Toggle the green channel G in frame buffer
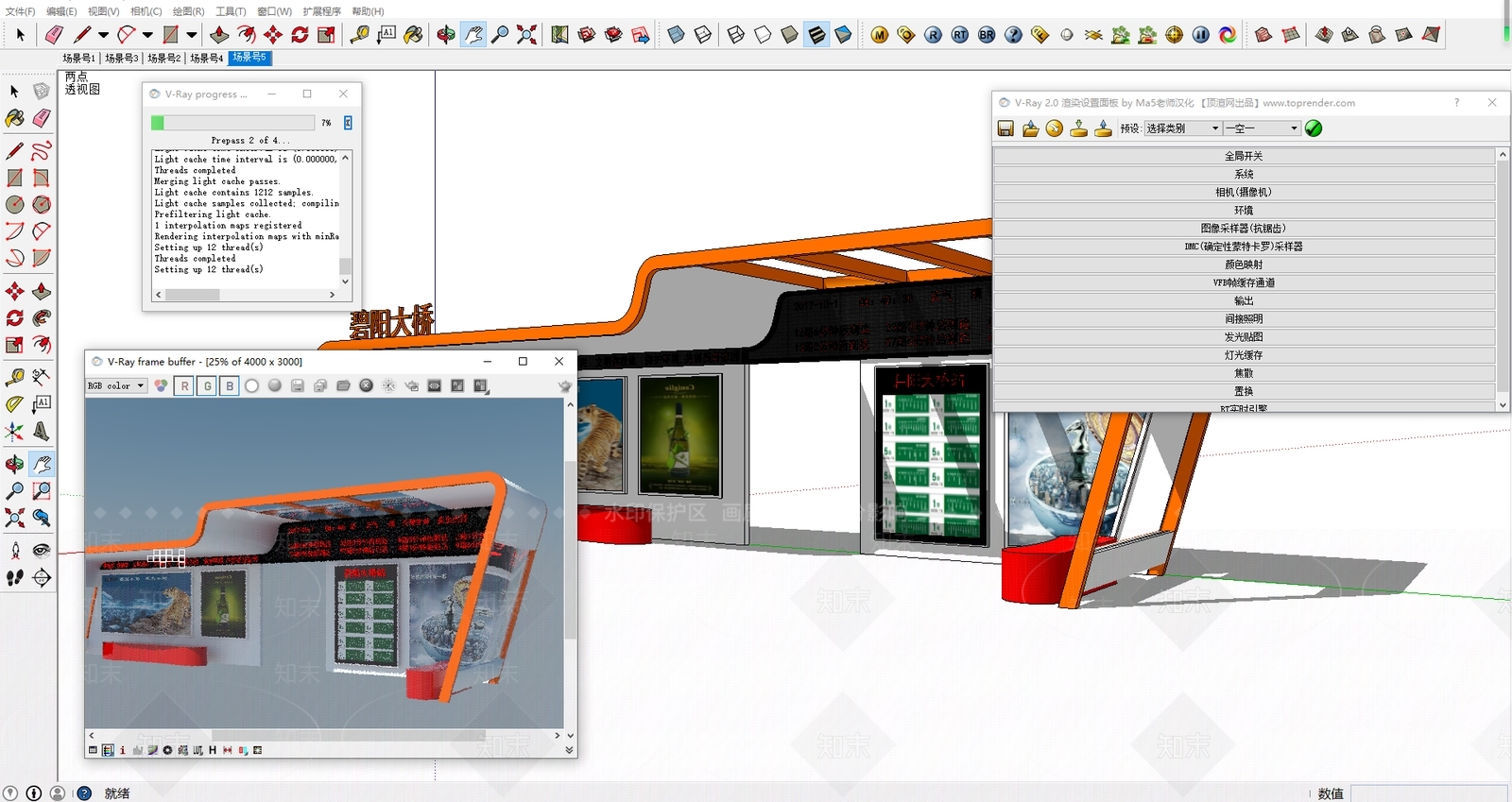The height and width of the screenshot is (802, 1512). coord(207,385)
